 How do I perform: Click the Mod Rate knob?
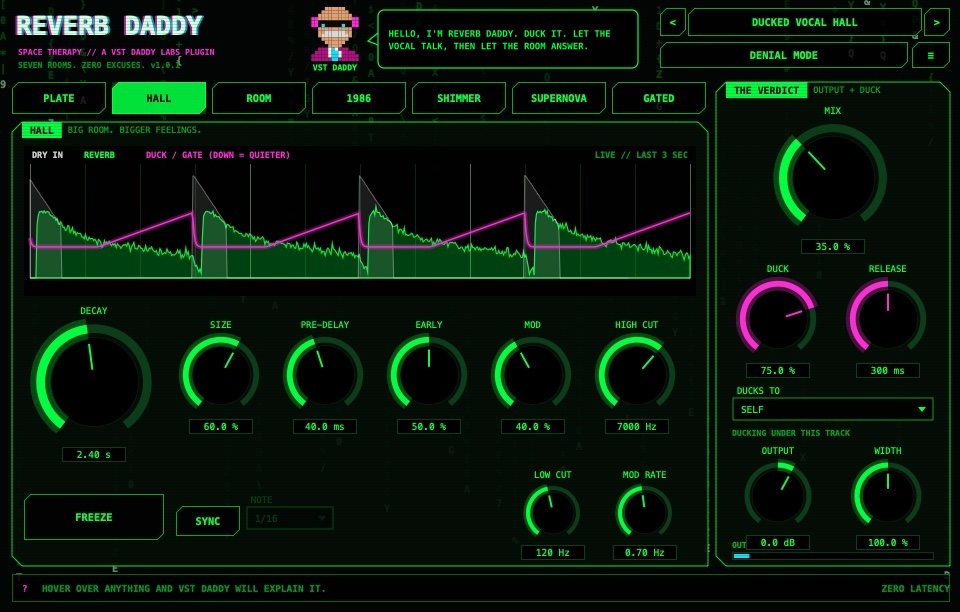[644, 513]
